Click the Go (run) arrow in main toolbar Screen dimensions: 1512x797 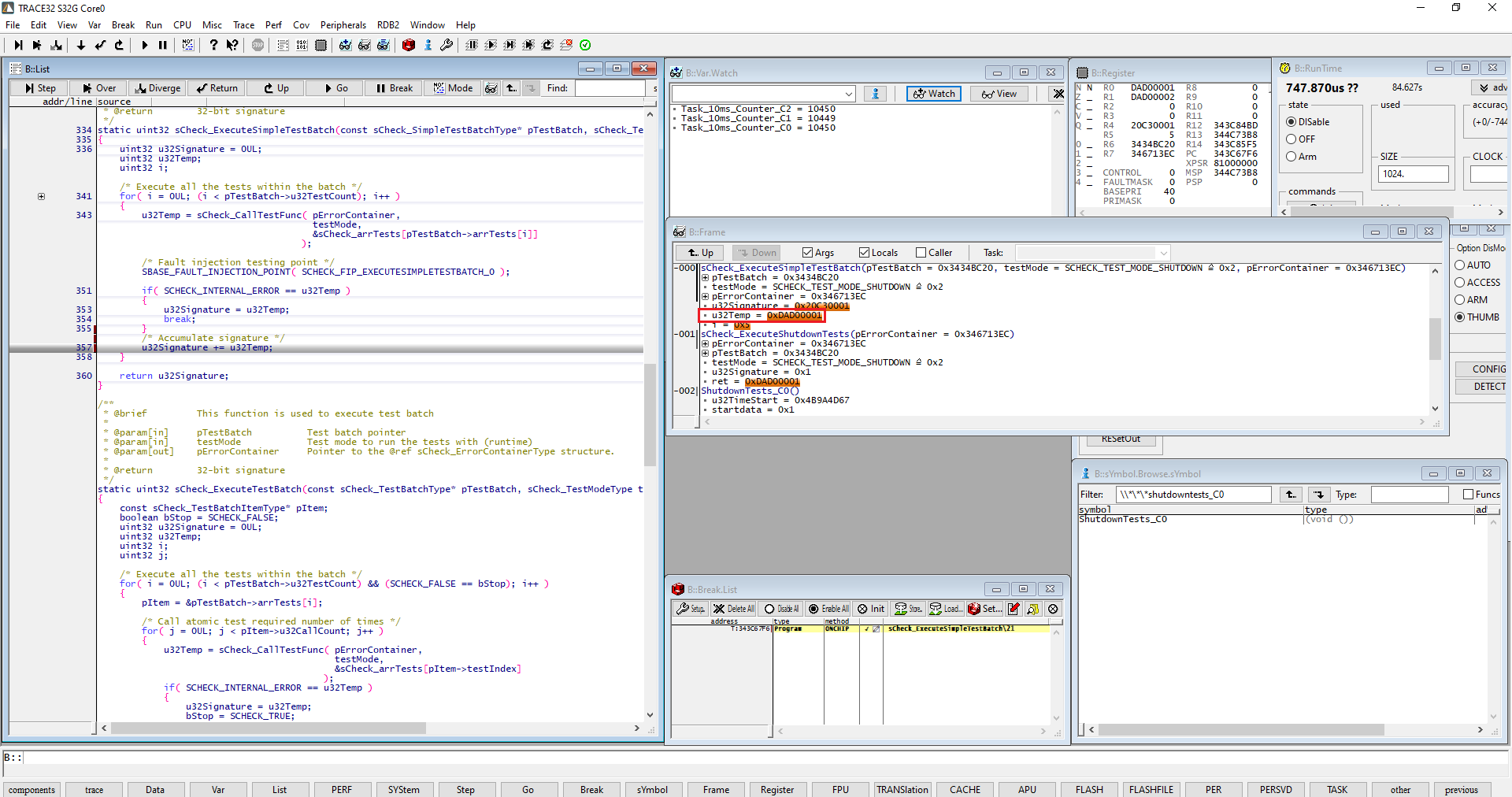tap(144, 45)
